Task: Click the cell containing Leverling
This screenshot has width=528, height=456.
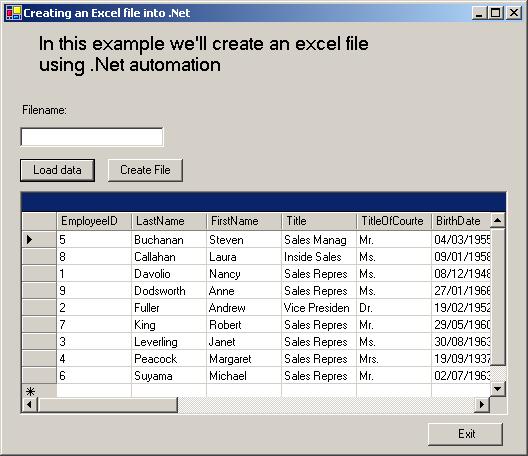Action: [169, 341]
